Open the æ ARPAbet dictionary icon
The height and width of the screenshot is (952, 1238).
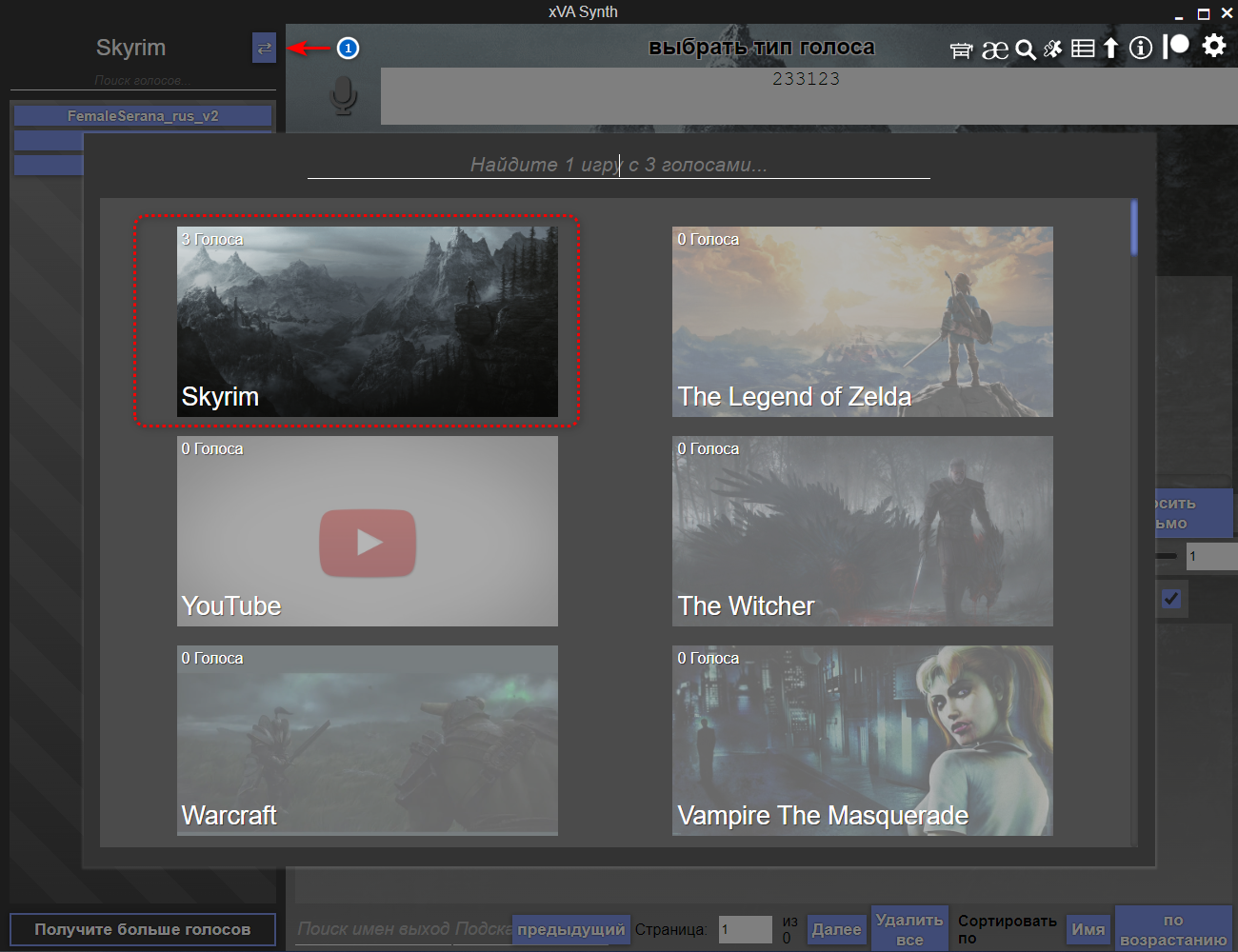tap(995, 50)
